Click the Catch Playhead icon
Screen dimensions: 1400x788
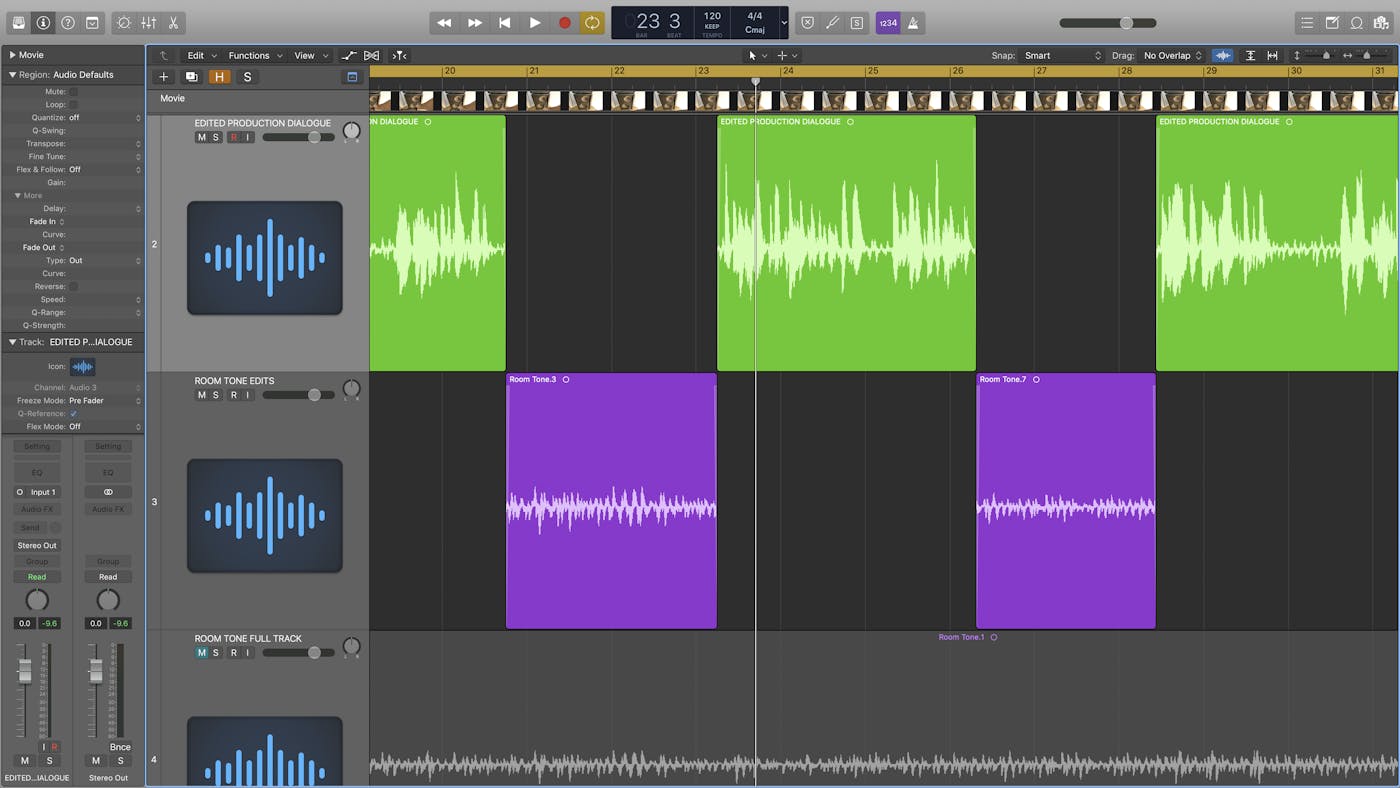tap(399, 55)
